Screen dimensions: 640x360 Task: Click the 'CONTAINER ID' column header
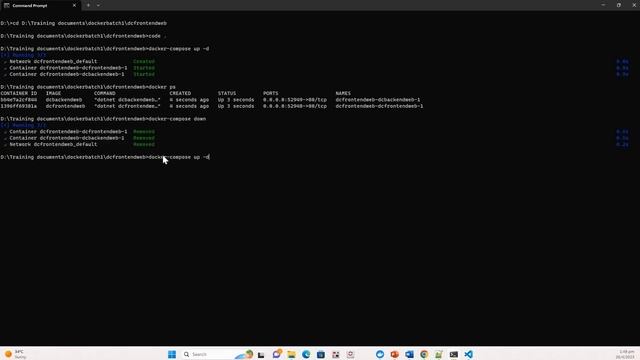[19, 93]
